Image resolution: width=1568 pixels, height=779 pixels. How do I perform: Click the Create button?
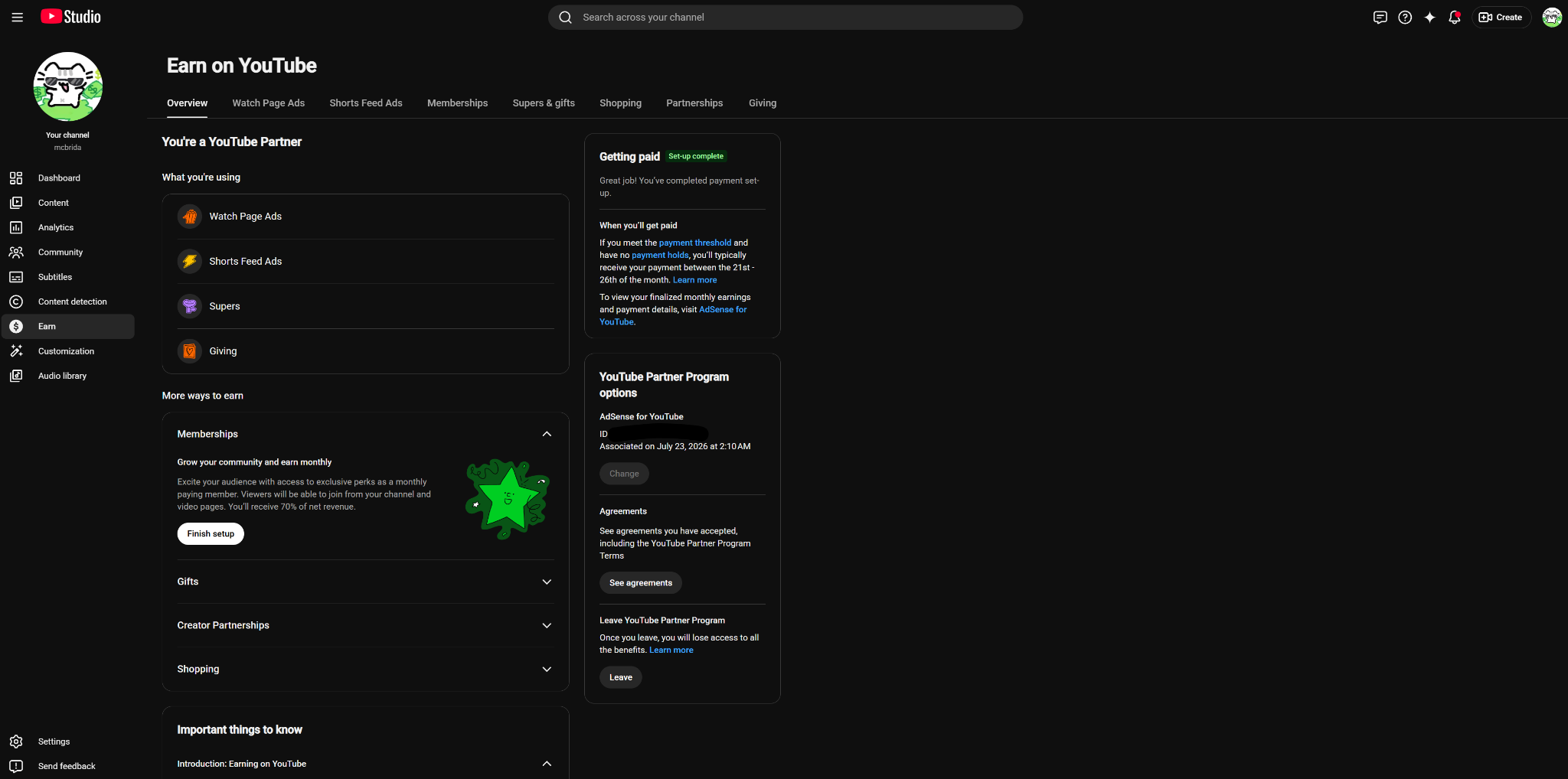(1501, 17)
